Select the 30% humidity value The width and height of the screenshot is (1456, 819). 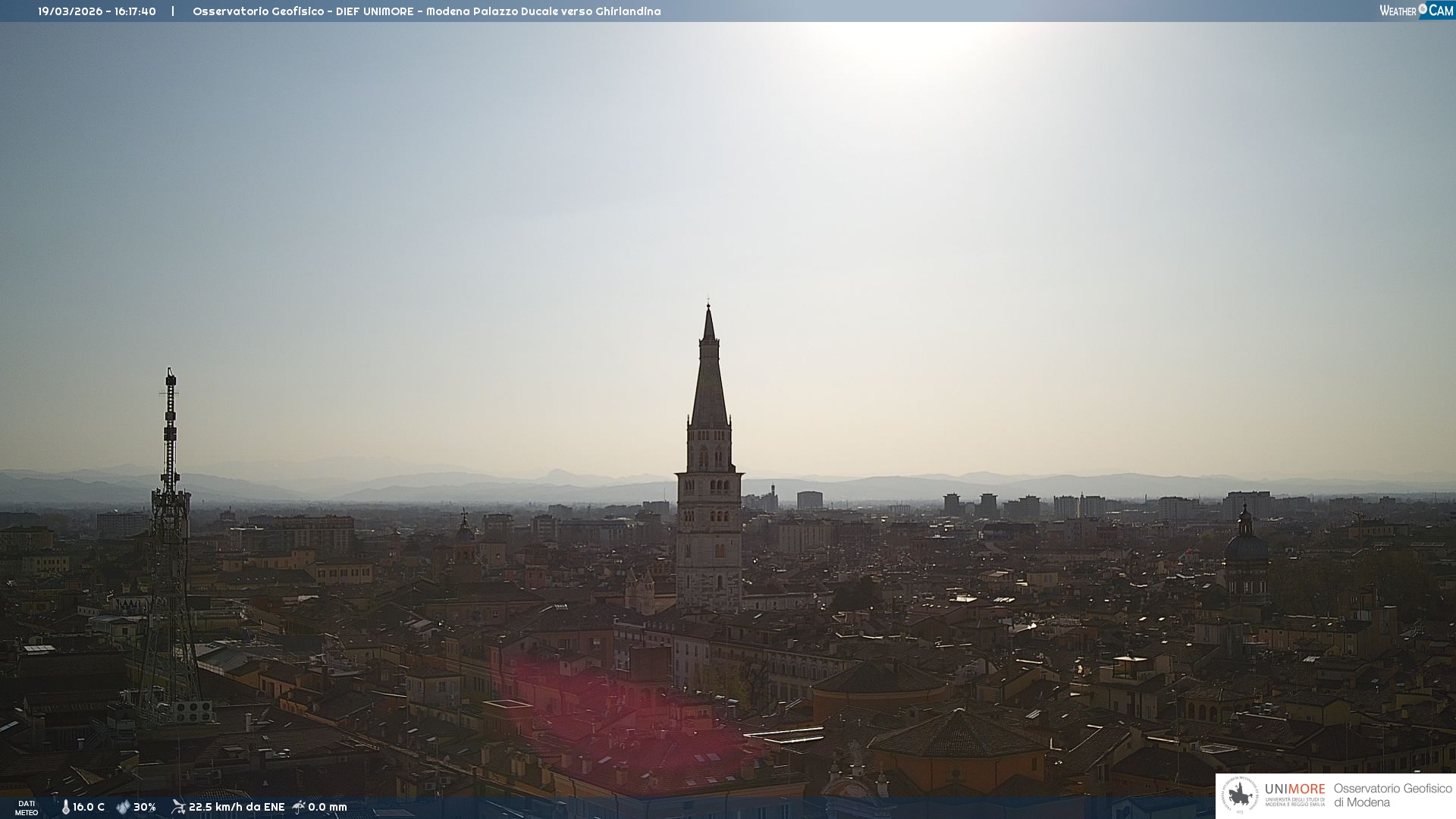click(145, 808)
